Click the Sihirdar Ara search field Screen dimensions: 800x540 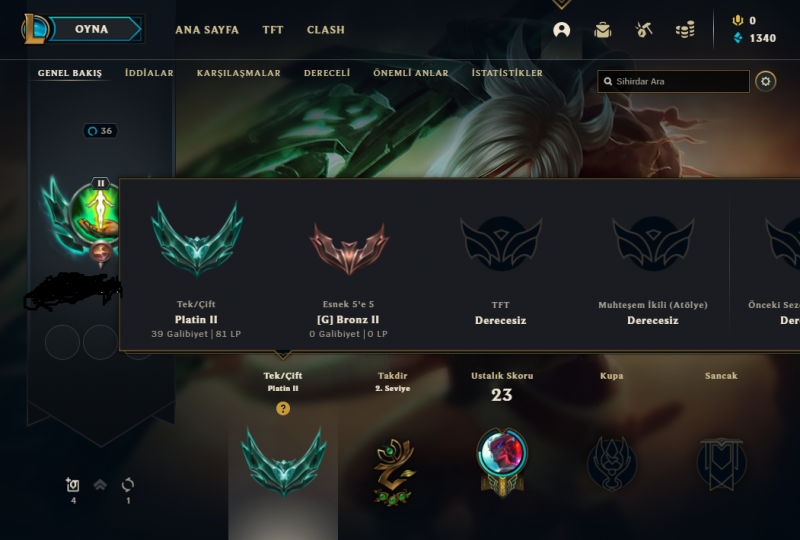pyautogui.click(x=673, y=81)
